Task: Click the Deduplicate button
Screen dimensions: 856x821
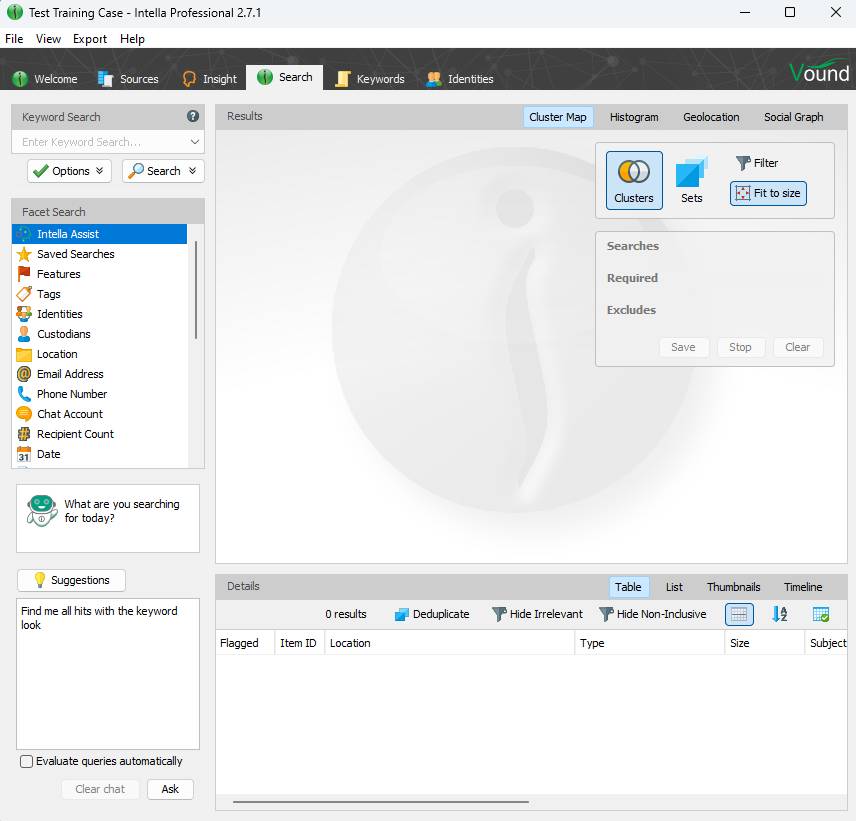Action: 432,614
